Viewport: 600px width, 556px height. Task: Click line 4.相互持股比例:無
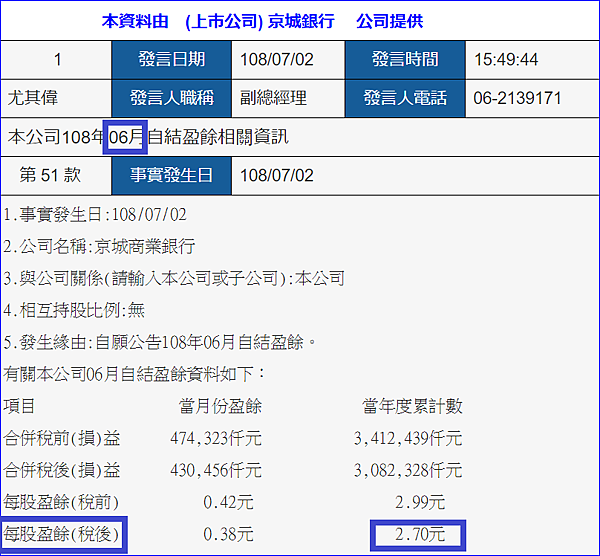pyautogui.click(x=74, y=310)
